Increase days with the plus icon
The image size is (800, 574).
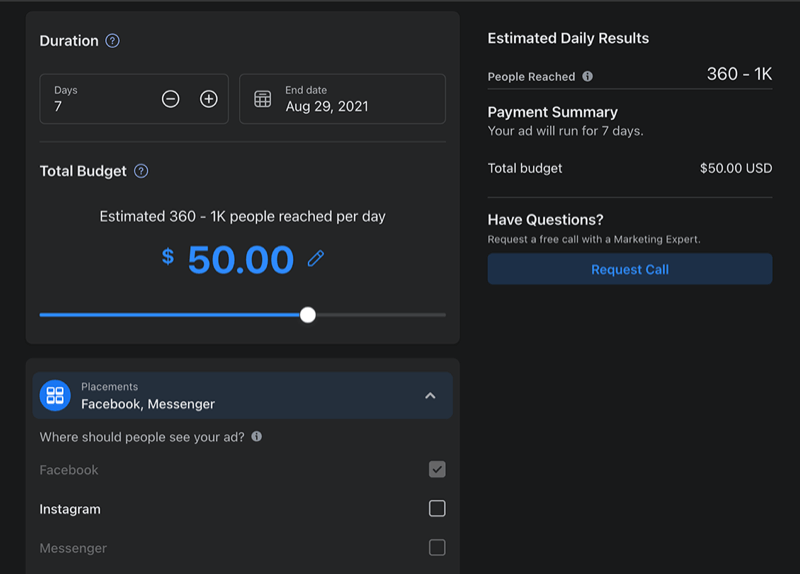209,99
